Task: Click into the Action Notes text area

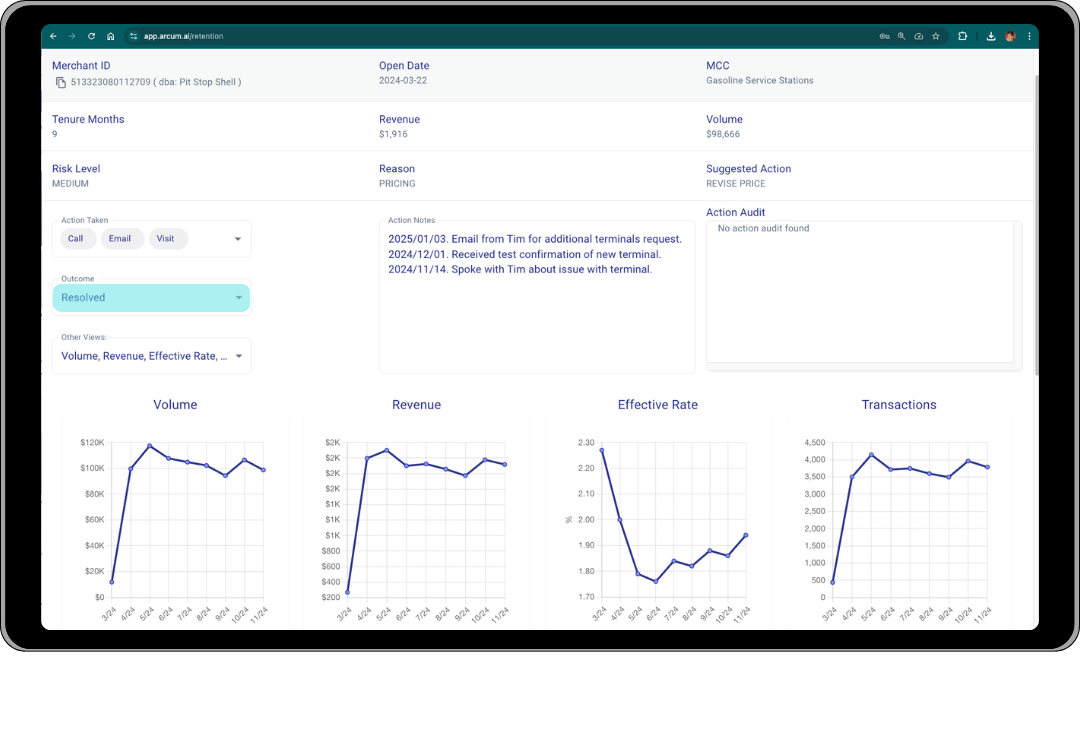Action: tap(537, 297)
